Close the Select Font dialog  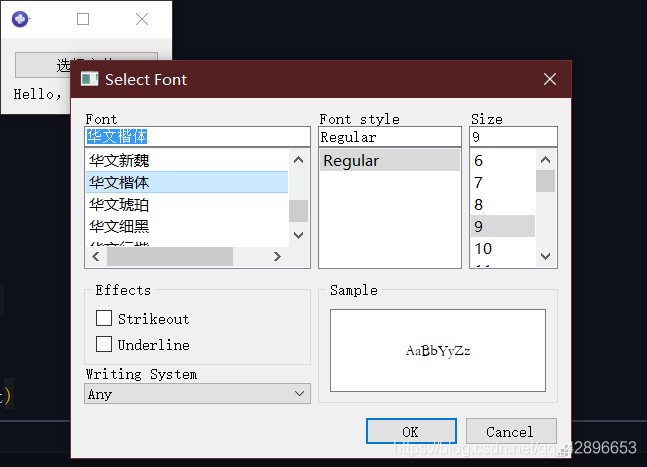[x=550, y=79]
